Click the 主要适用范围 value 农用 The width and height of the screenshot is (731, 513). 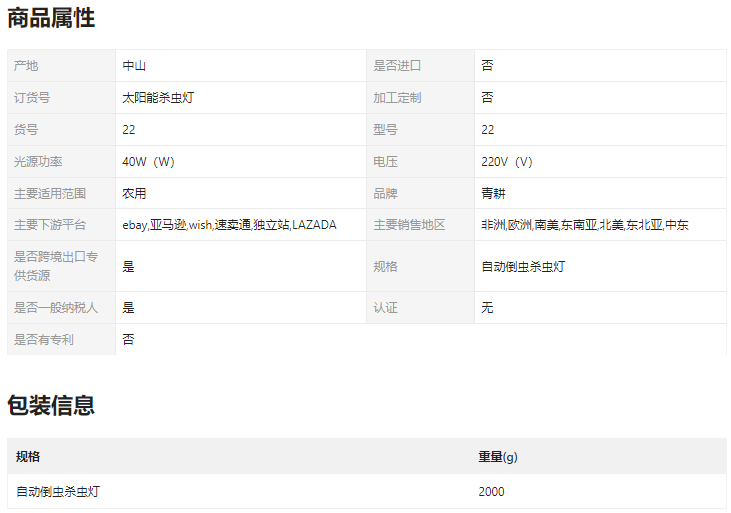pyautogui.click(x=134, y=194)
